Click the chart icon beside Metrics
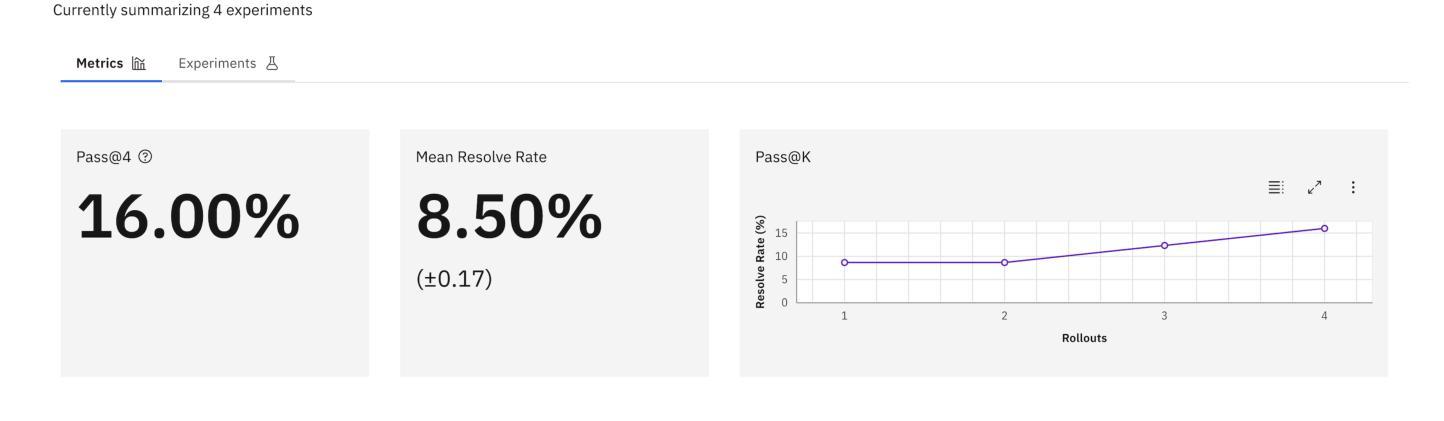 tap(139, 63)
